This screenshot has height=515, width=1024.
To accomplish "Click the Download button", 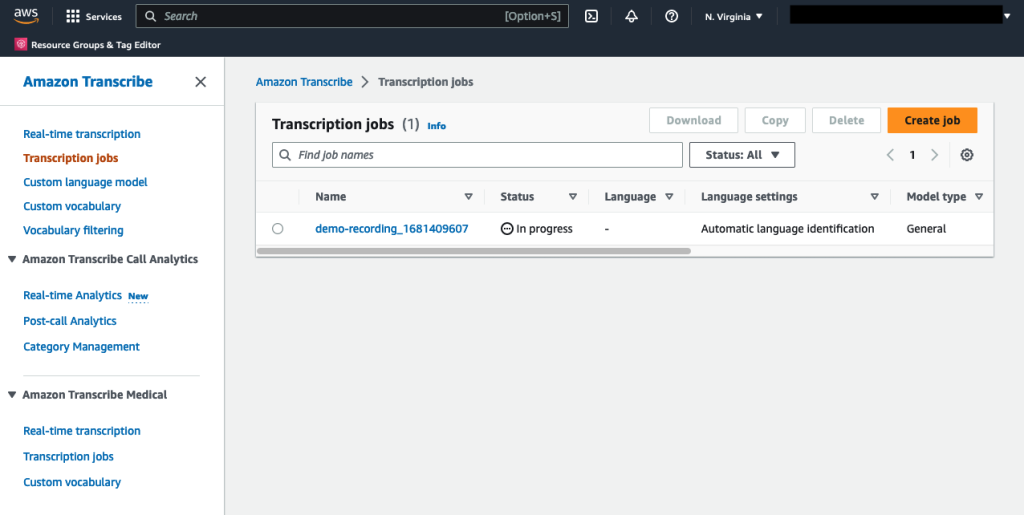I will pos(694,120).
